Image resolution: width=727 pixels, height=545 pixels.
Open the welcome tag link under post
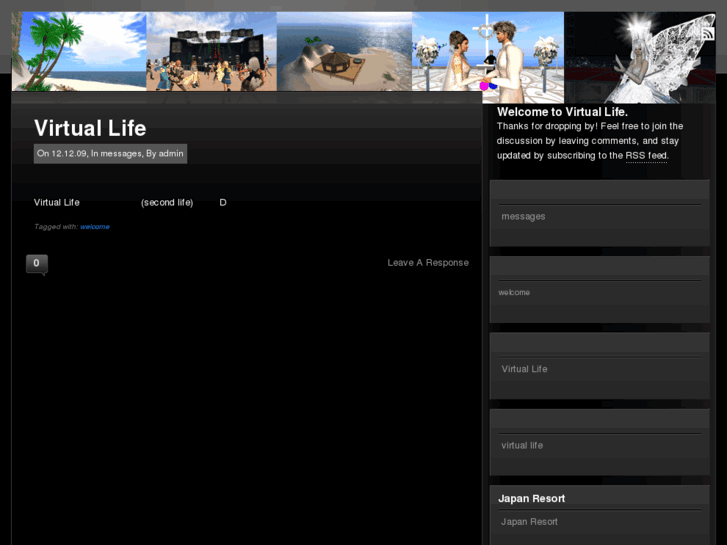pos(95,226)
